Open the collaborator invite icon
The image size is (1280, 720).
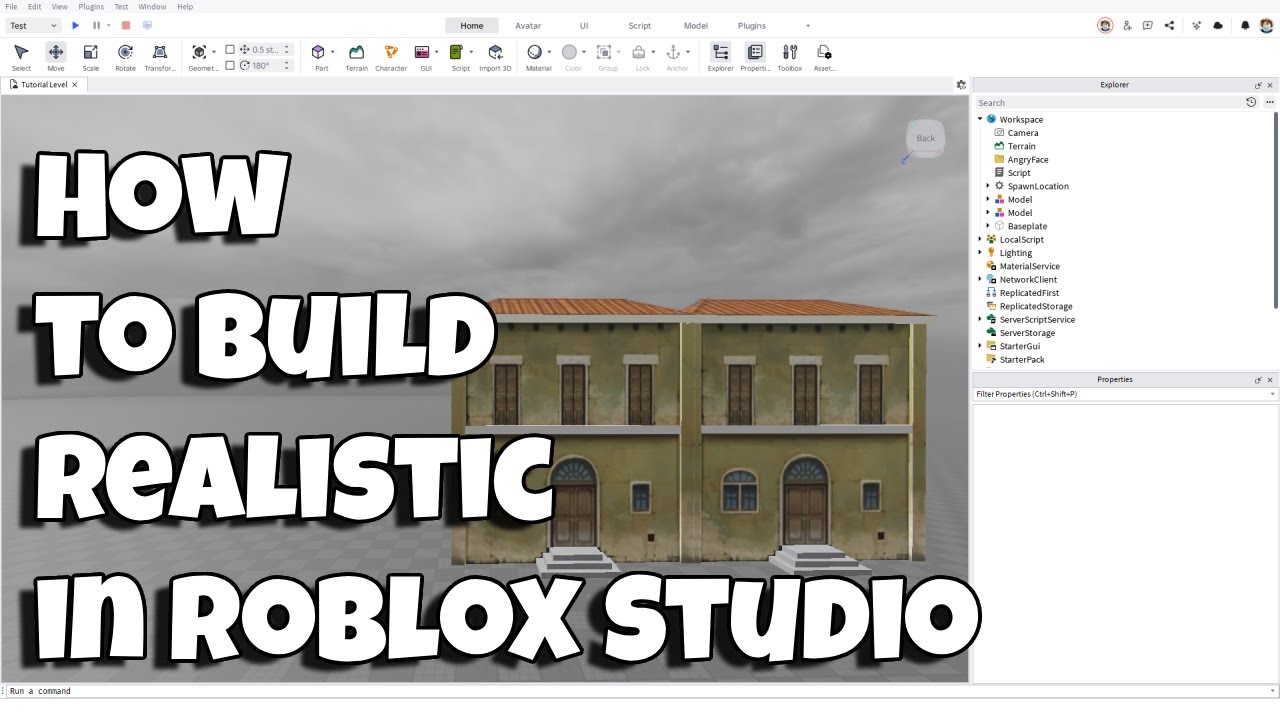click(x=1127, y=25)
